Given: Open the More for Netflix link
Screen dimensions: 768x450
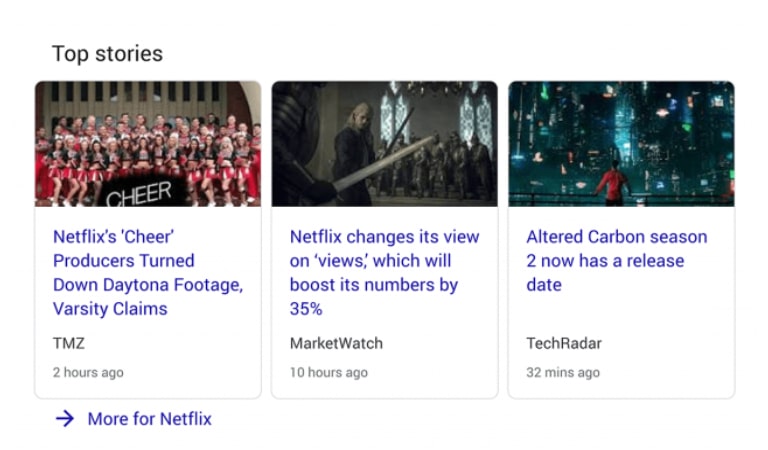Looking at the screenshot, I should tap(149, 419).
